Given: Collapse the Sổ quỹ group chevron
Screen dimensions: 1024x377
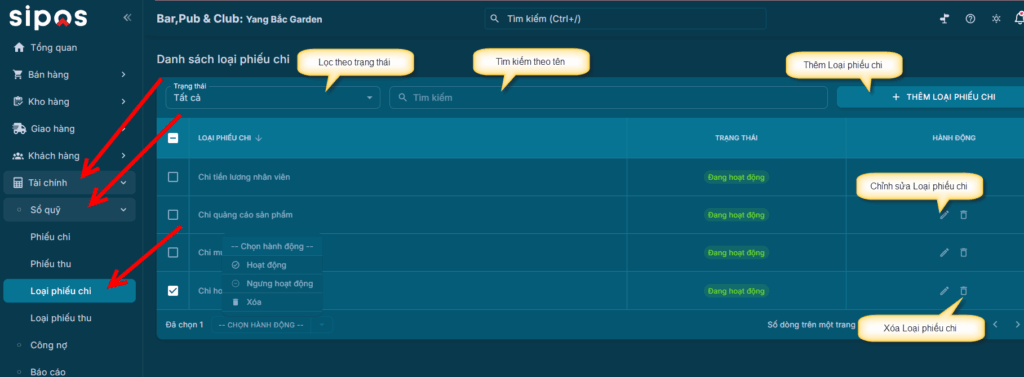Looking at the screenshot, I should (x=123, y=210).
